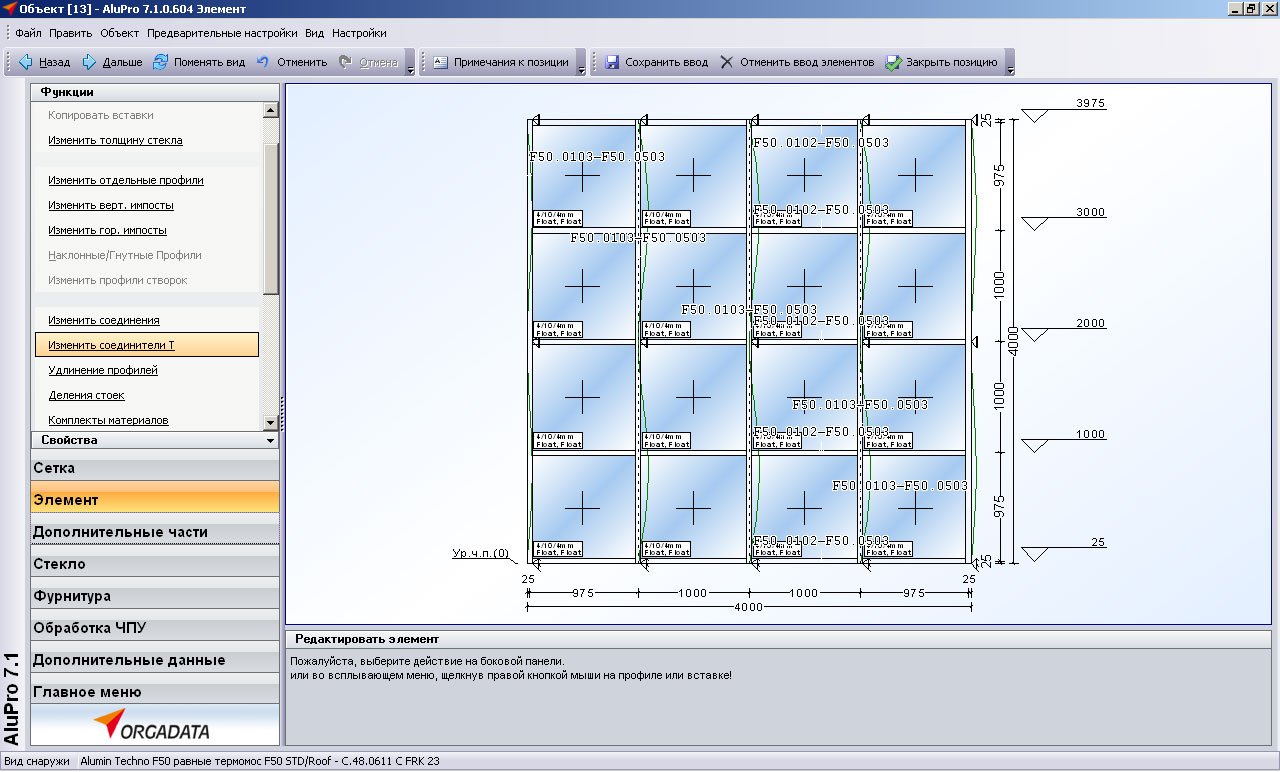Open the Объект menu
This screenshot has width=1280, height=772.
point(119,33)
